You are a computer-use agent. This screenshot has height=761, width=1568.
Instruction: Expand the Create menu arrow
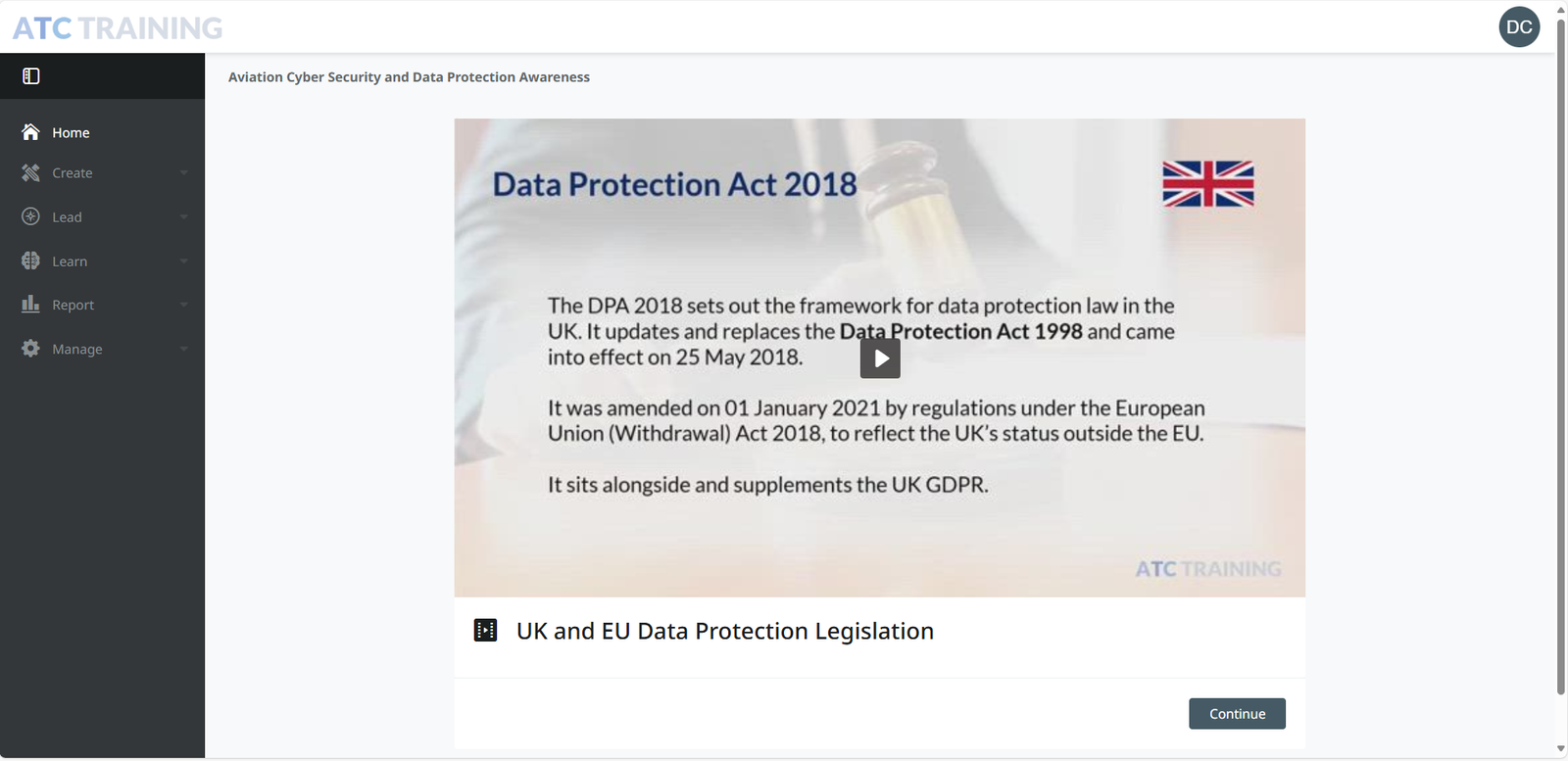(x=183, y=173)
